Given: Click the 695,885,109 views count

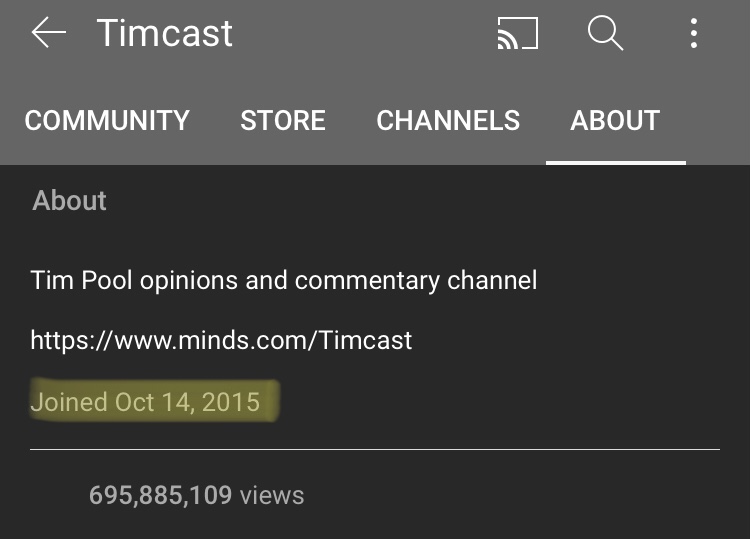Looking at the screenshot, I should 197,495.
